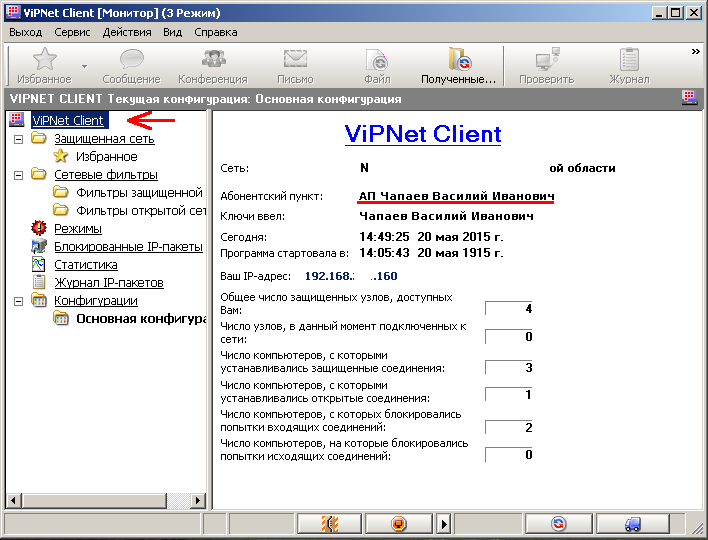Select Конфигурации in the tree
708x540 pixels.
pos(96,301)
